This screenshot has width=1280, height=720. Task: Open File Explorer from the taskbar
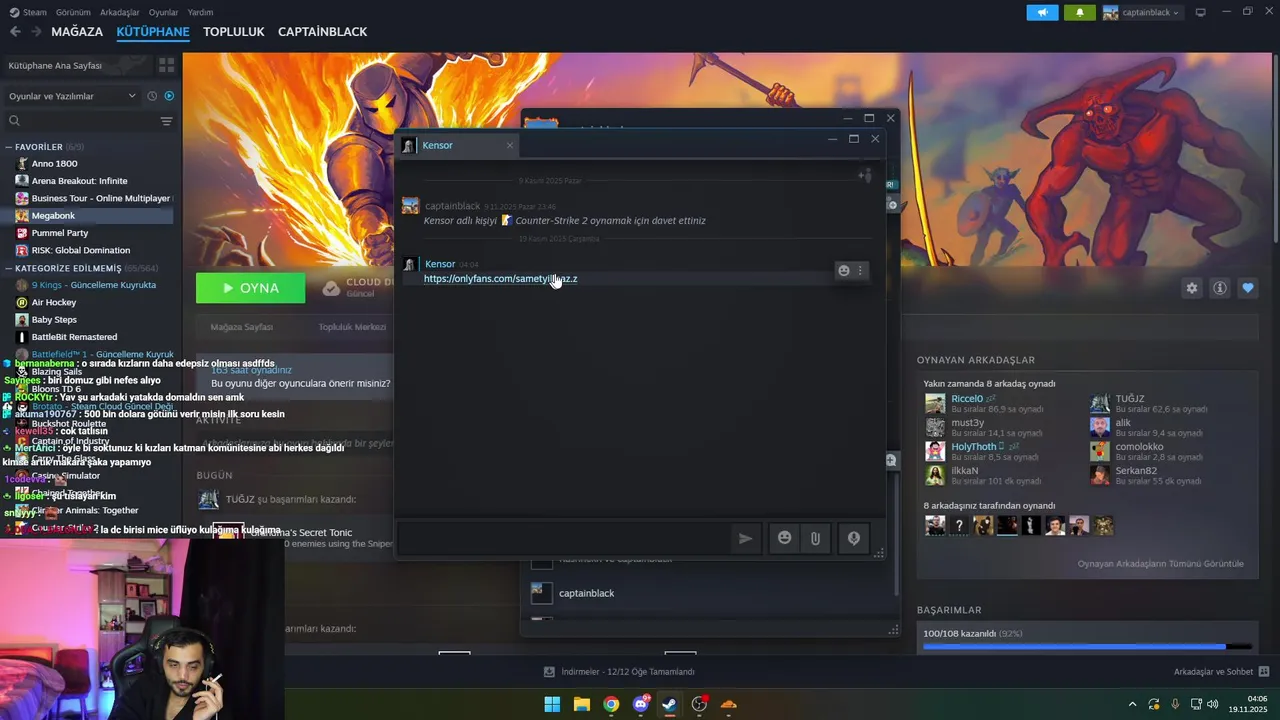tap(582, 704)
